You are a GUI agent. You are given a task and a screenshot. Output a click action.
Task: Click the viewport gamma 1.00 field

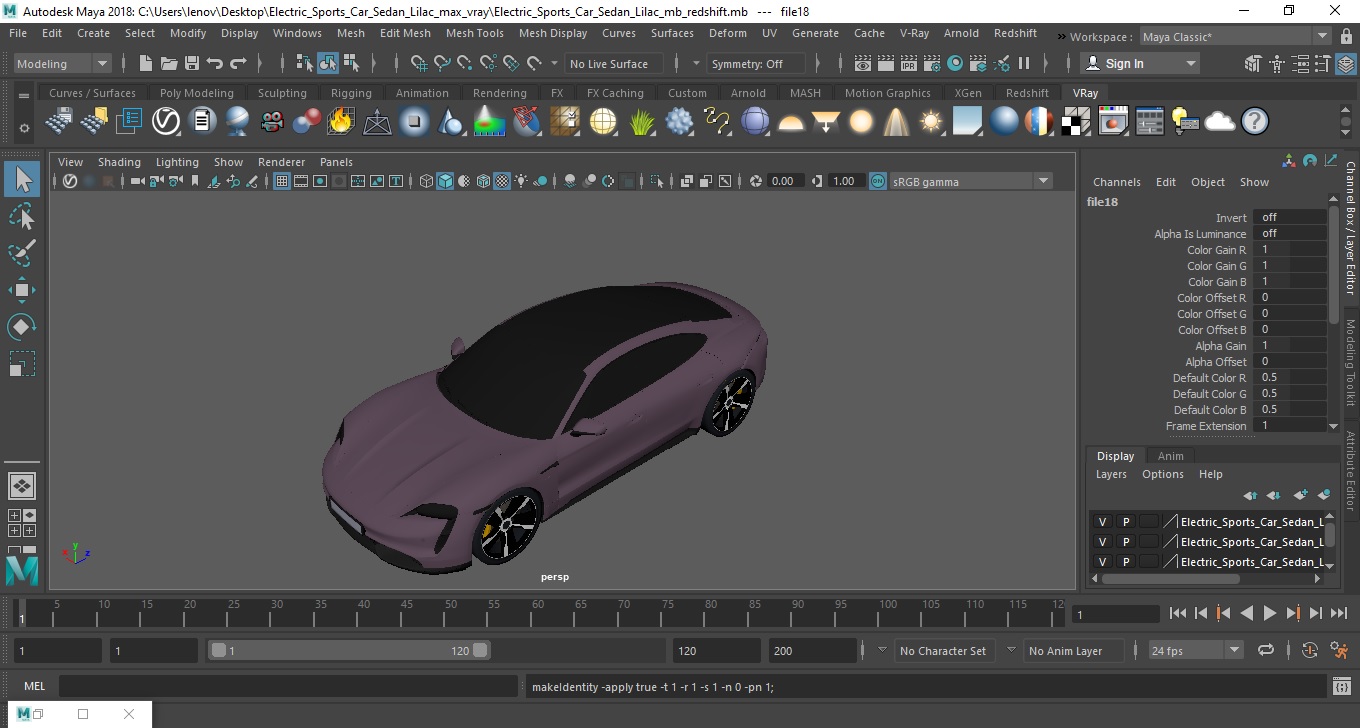(844, 181)
